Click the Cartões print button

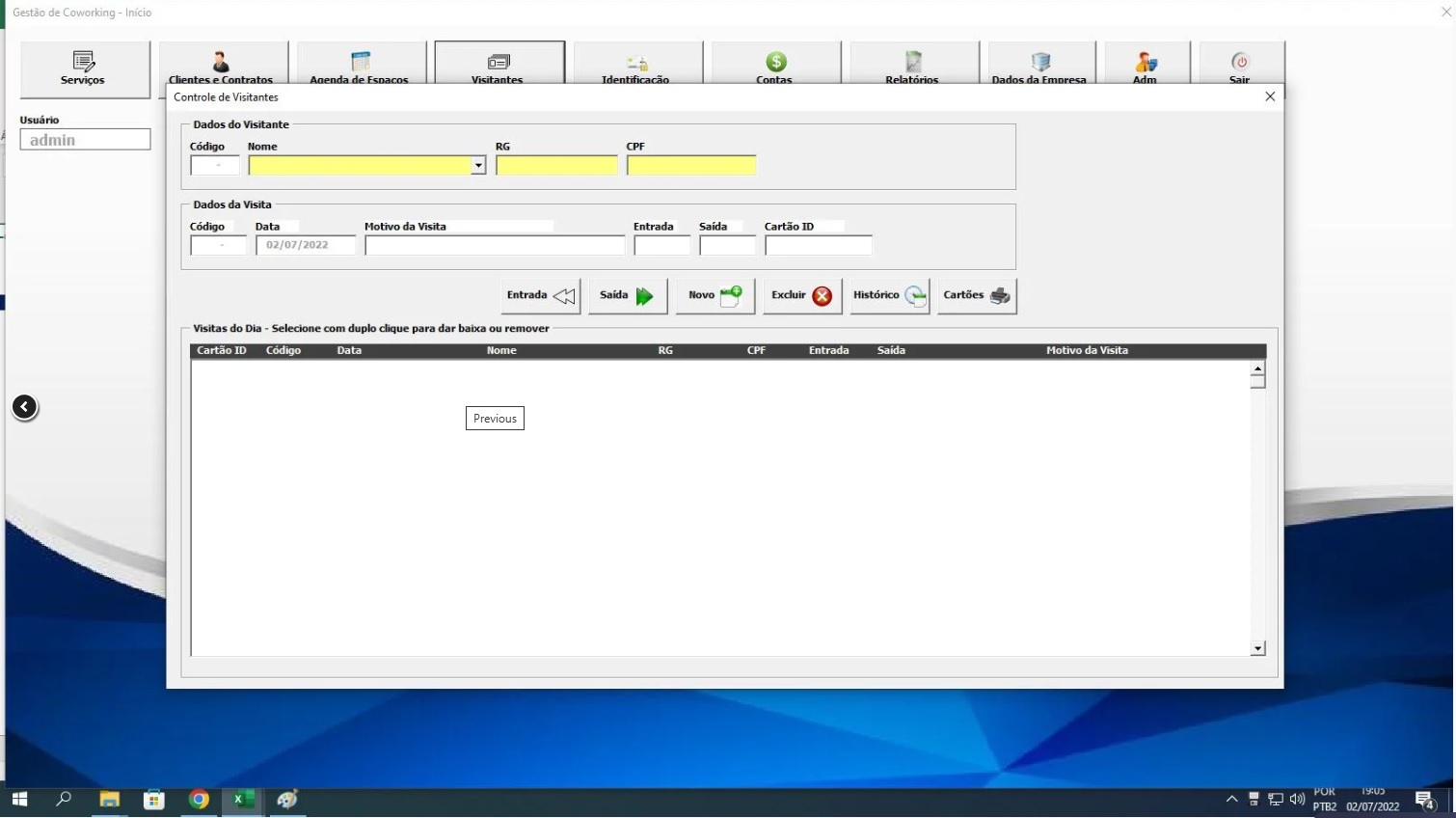pos(977,295)
